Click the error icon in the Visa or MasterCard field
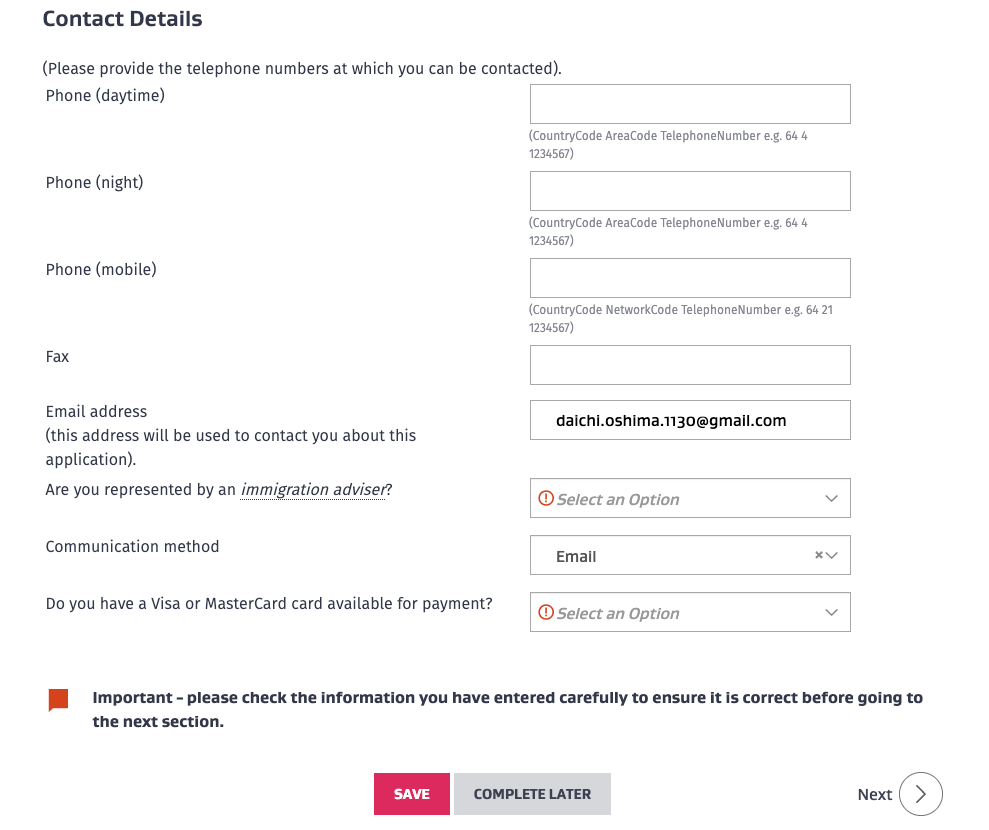Viewport: 989px width, 830px height. click(x=546, y=612)
